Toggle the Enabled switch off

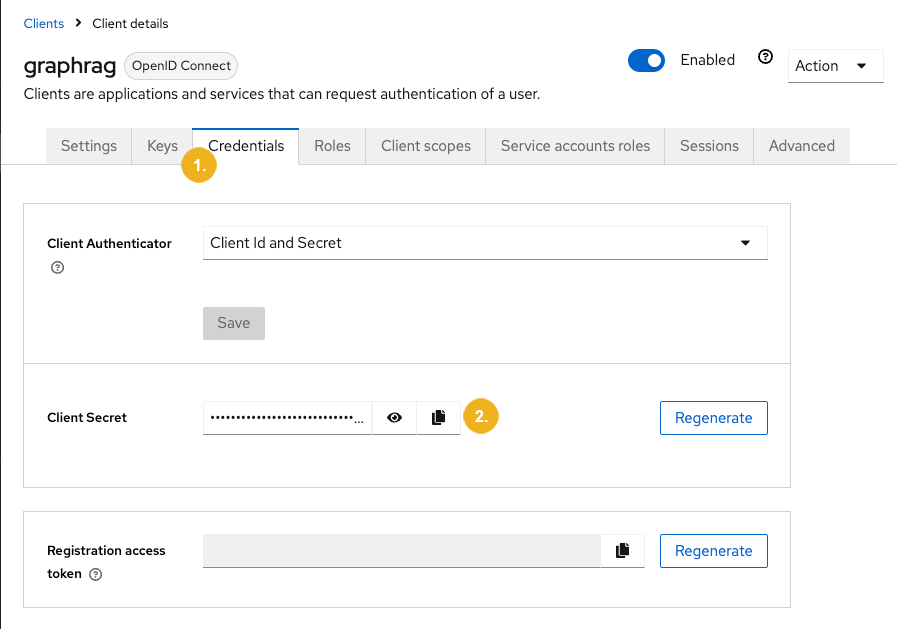pyautogui.click(x=646, y=61)
